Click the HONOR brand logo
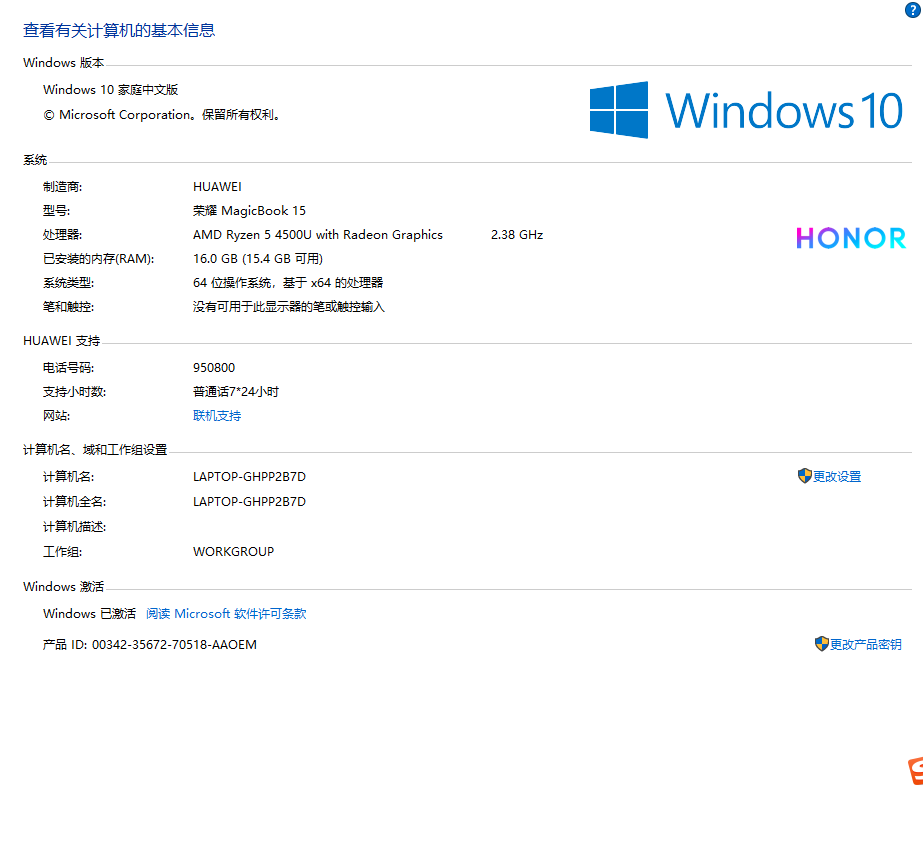 click(851, 238)
